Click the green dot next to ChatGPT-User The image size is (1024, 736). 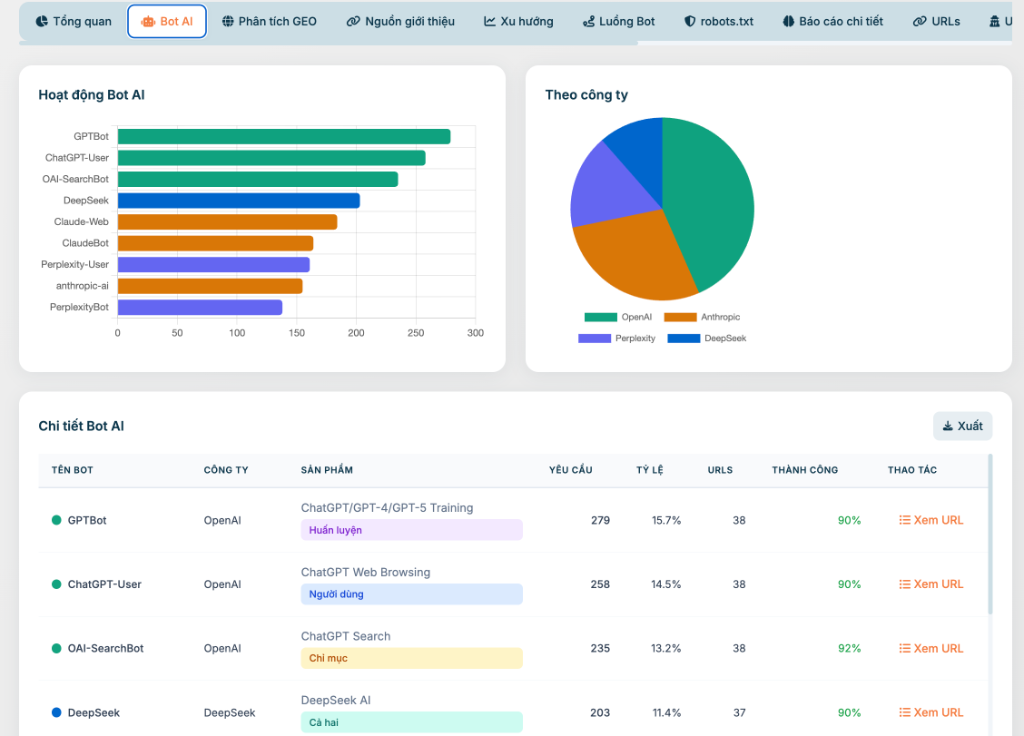pos(56,584)
